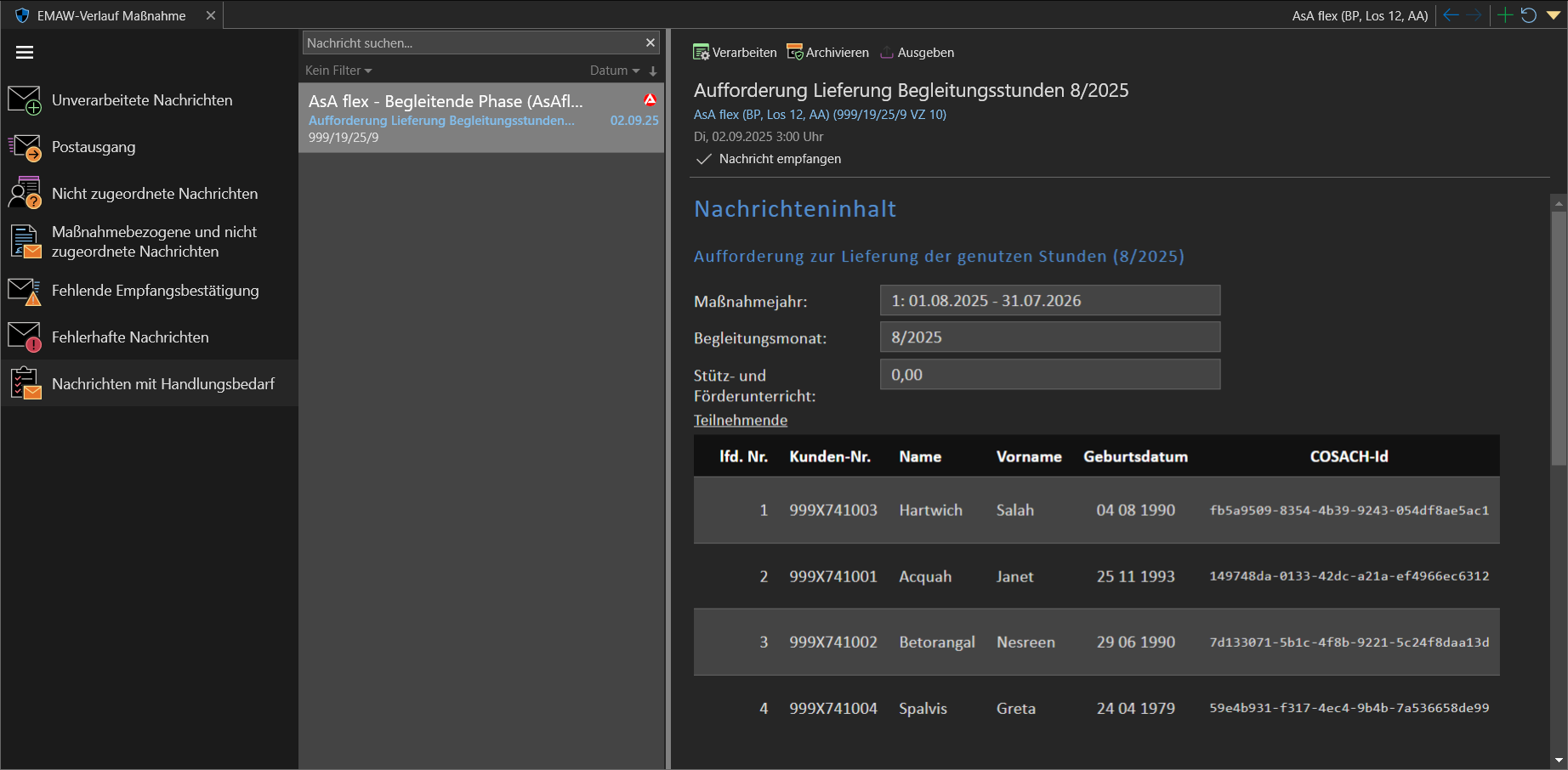Click the Archivieren button
Image resolution: width=1568 pixels, height=770 pixels.
click(x=827, y=53)
